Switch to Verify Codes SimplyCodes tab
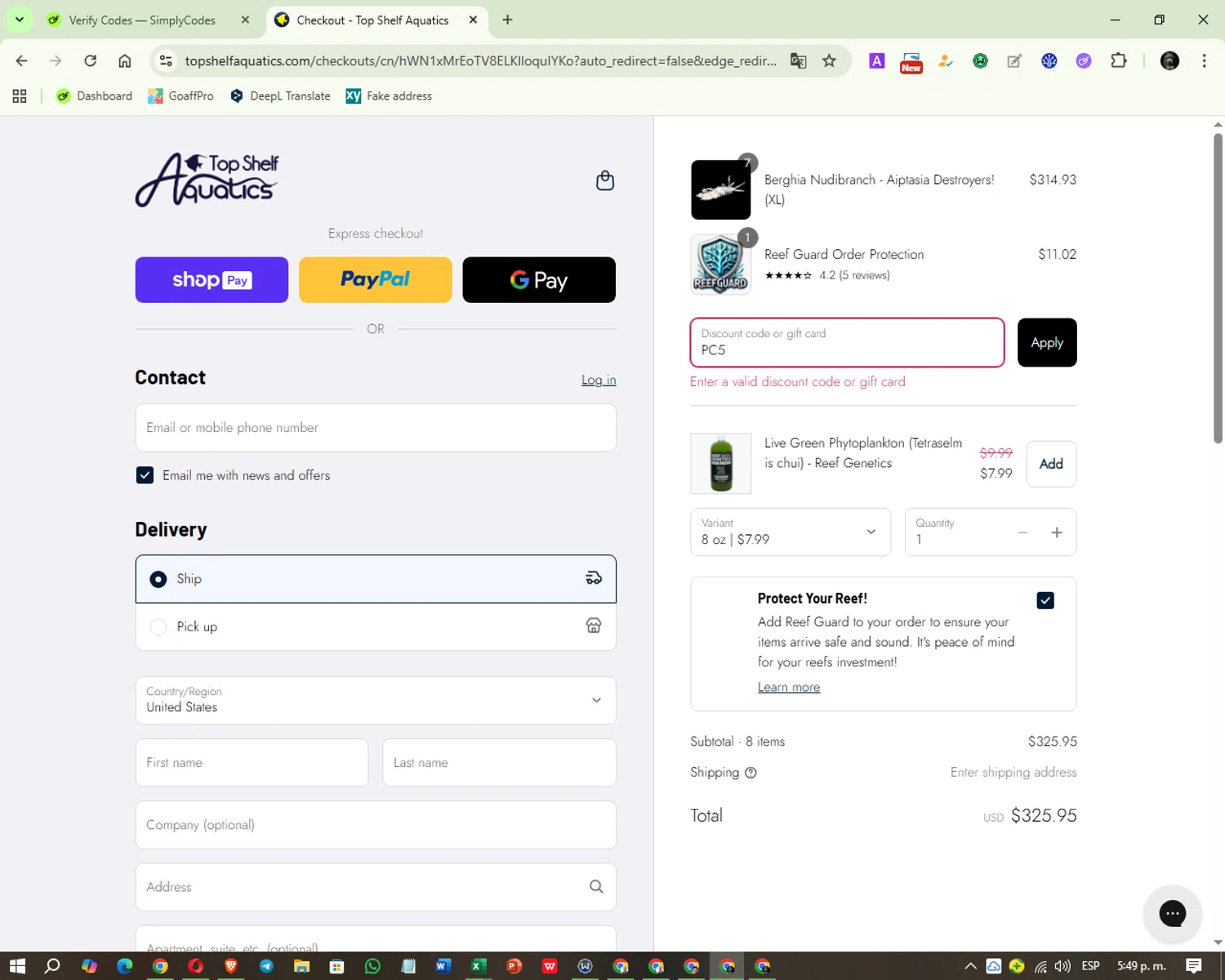 click(142, 20)
